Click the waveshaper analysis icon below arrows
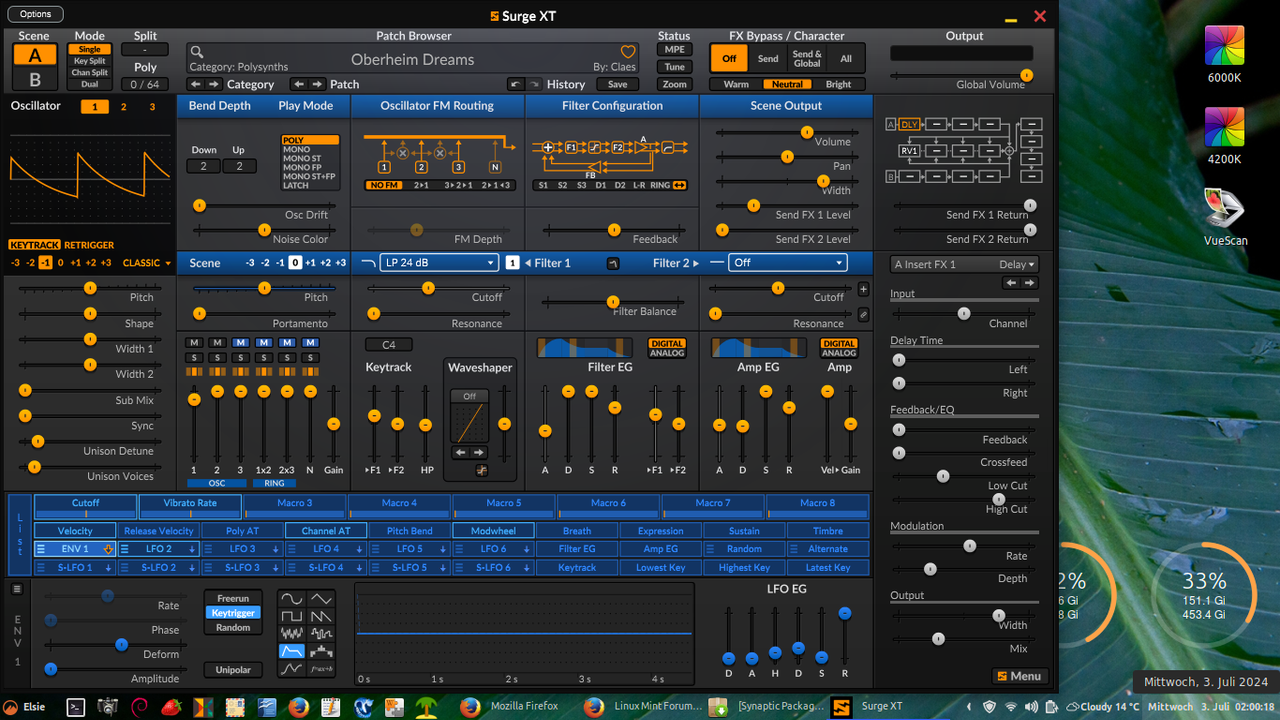Image resolution: width=1280 pixels, height=720 pixels. coord(481,470)
